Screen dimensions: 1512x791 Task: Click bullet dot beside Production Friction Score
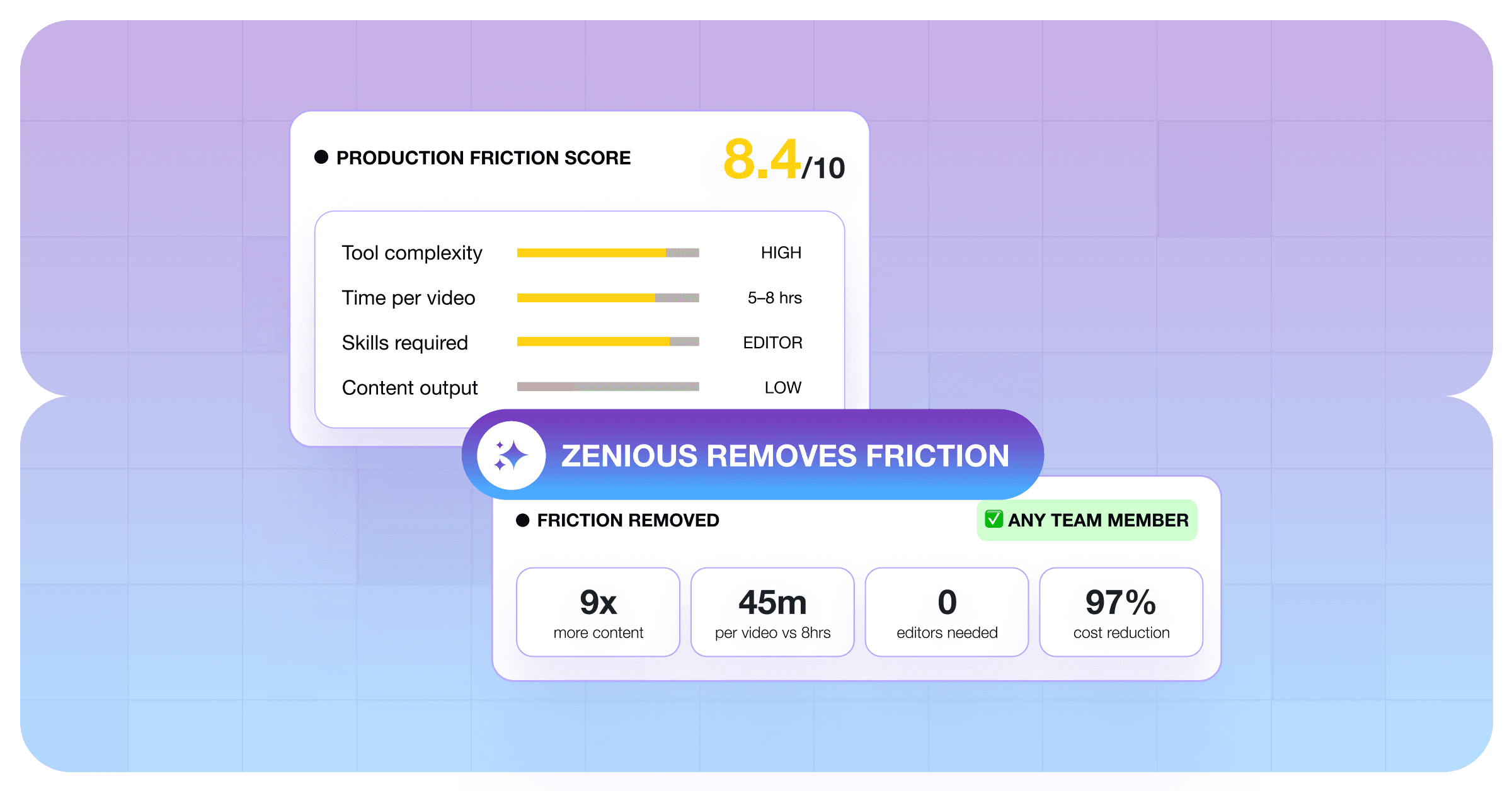pos(321,157)
